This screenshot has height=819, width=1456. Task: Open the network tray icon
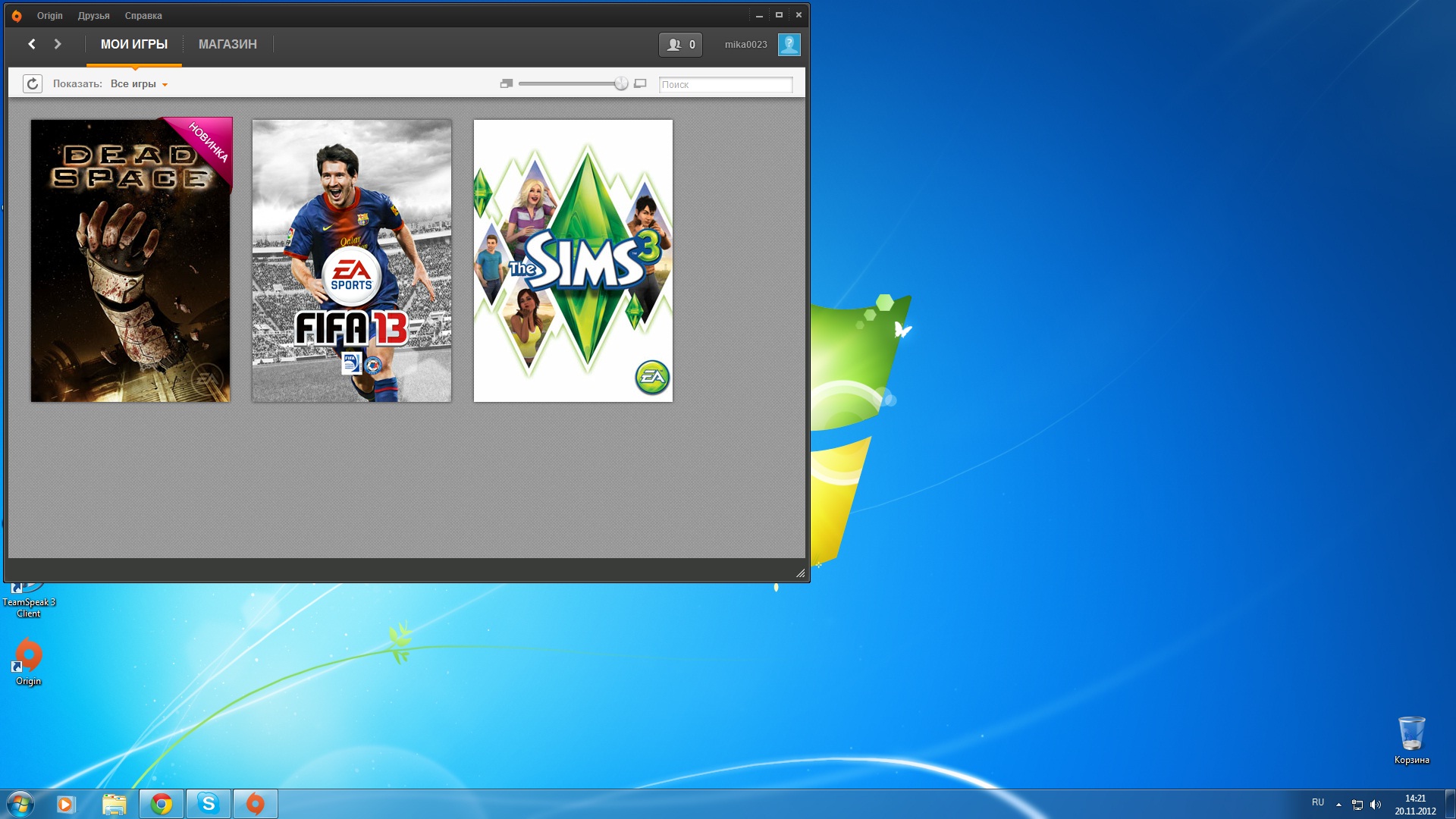(1357, 805)
